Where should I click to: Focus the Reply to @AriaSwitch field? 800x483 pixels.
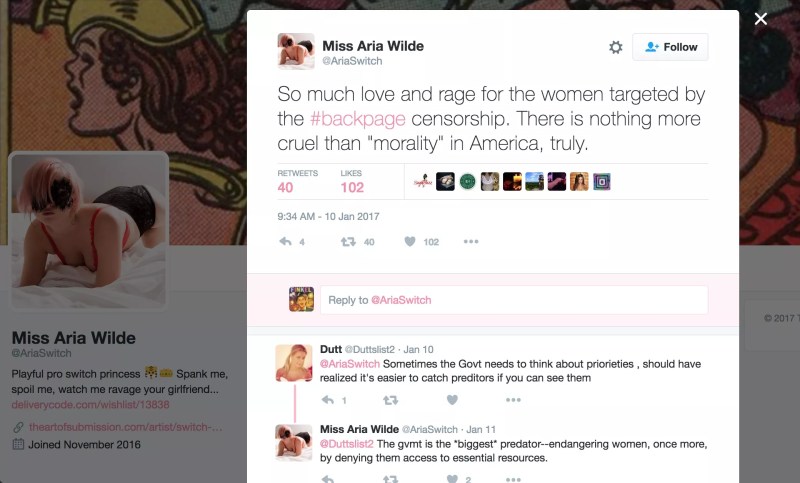pyautogui.click(x=514, y=300)
